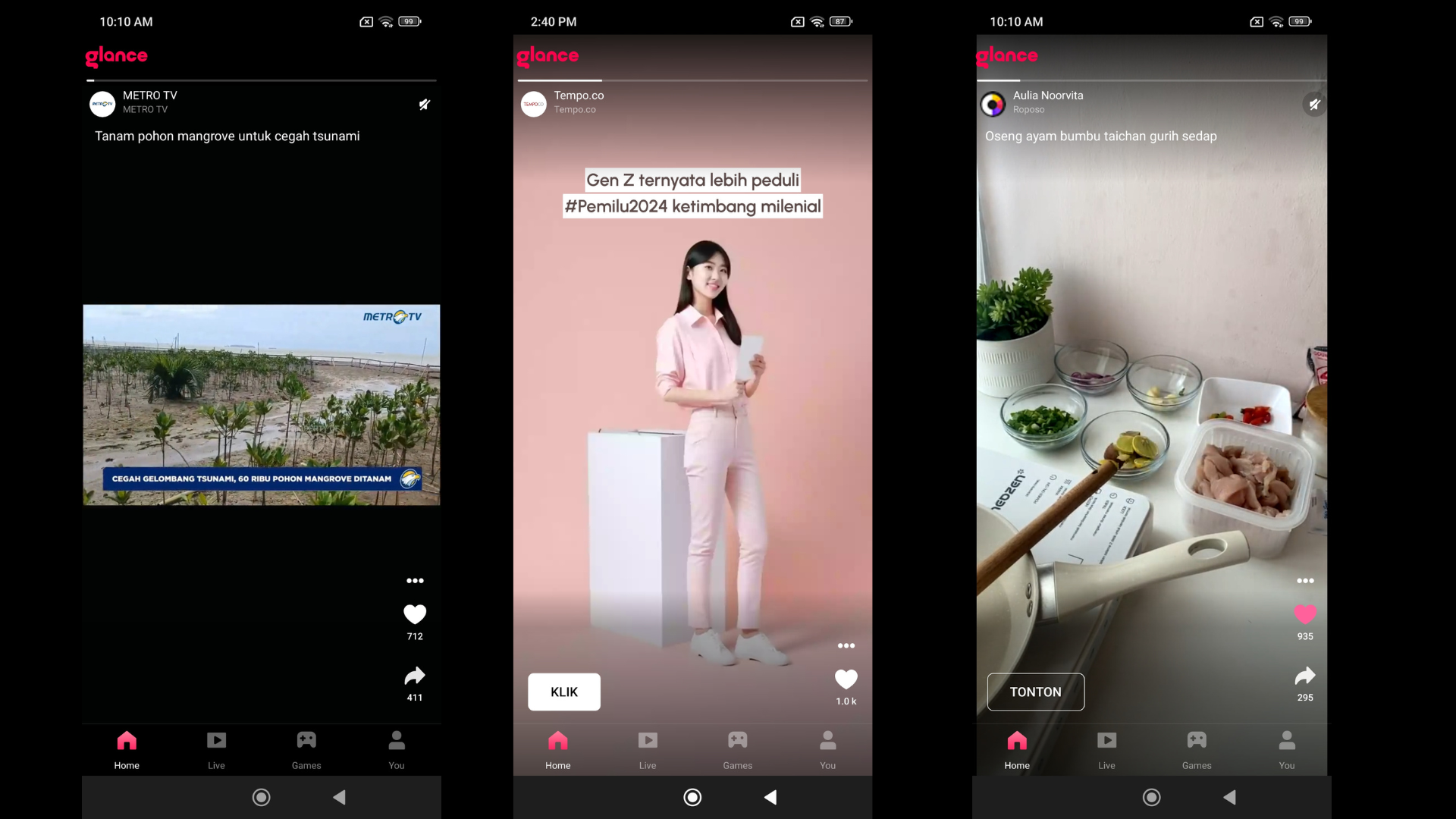Image resolution: width=1456 pixels, height=819 pixels.
Task: Click the bookmark/pin icon on left screen
Action: point(424,105)
